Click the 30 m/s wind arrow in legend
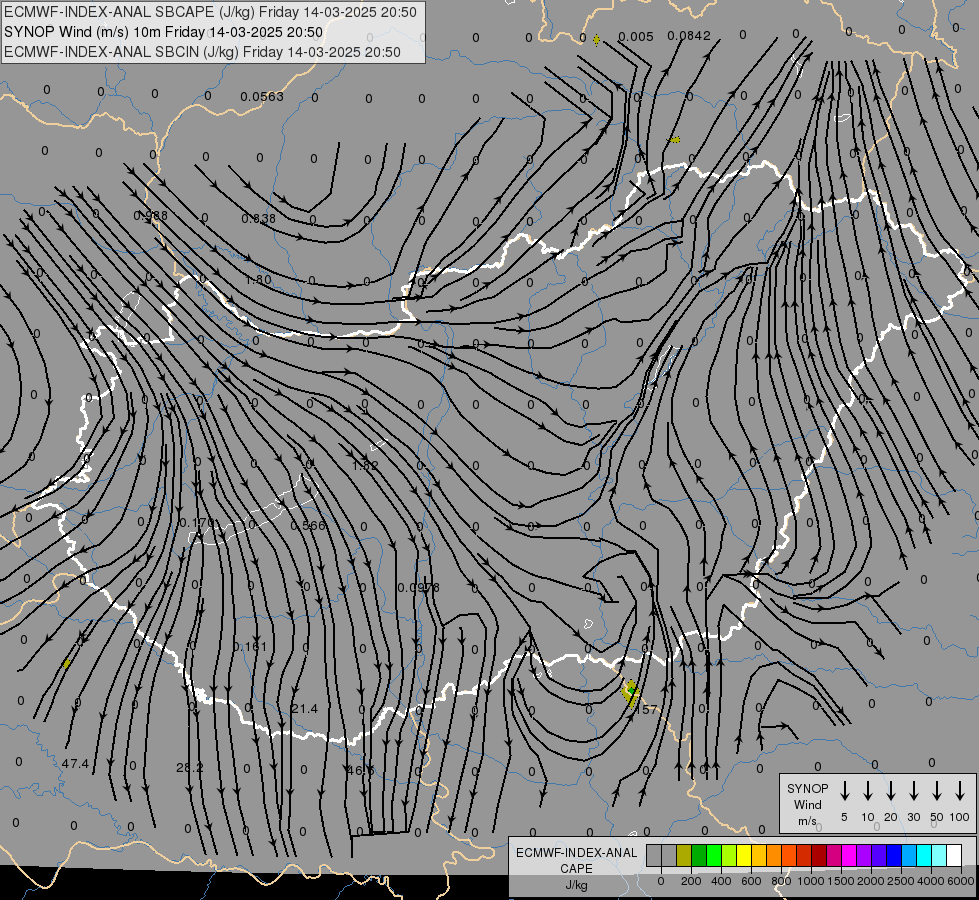The width and height of the screenshot is (979, 900). (914, 791)
